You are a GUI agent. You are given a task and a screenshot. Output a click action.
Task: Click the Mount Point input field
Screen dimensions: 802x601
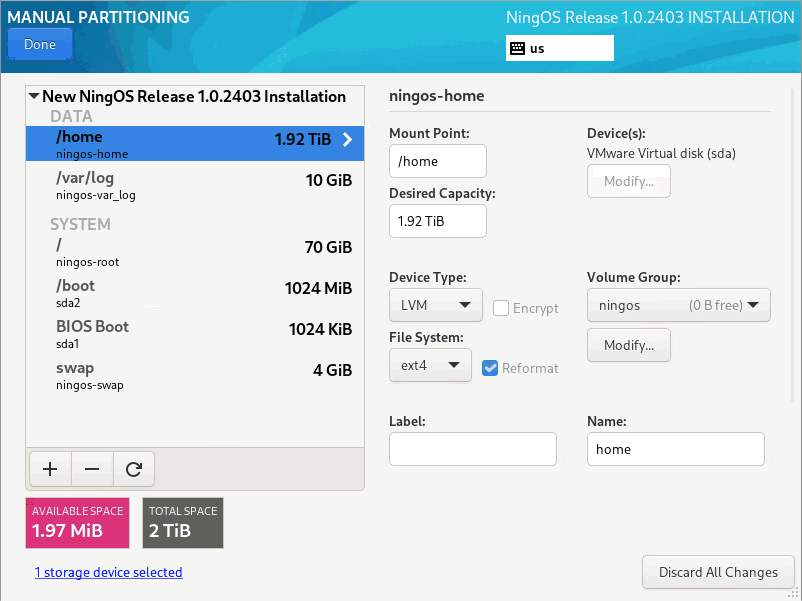click(438, 161)
